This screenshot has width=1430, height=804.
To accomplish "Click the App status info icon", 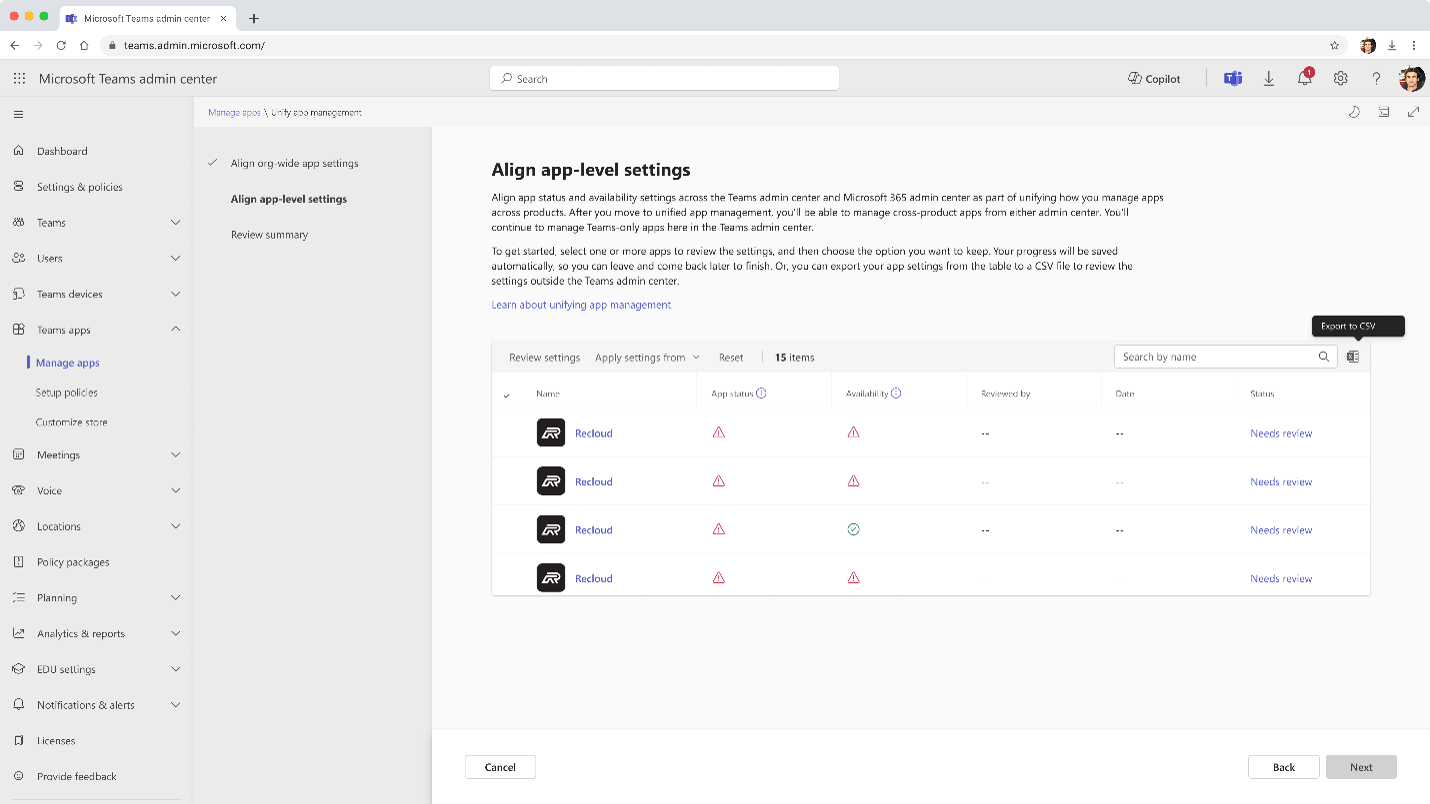I will [x=761, y=394].
